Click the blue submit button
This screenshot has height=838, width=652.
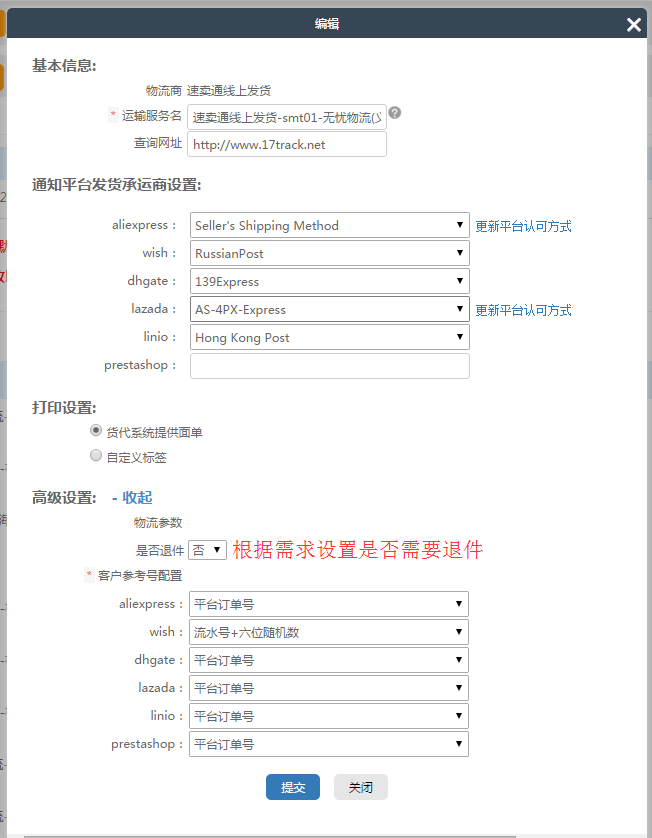(293, 787)
